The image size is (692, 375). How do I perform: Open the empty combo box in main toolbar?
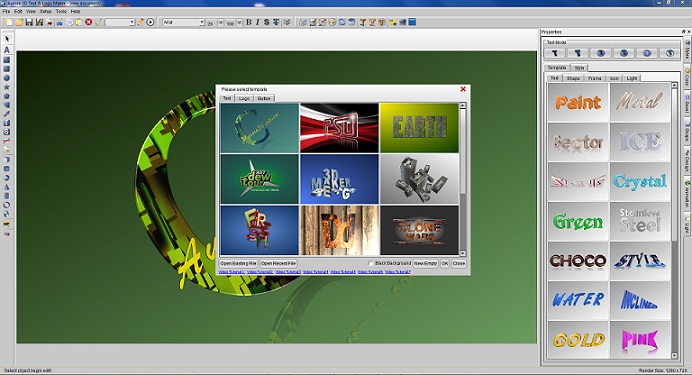point(120,22)
